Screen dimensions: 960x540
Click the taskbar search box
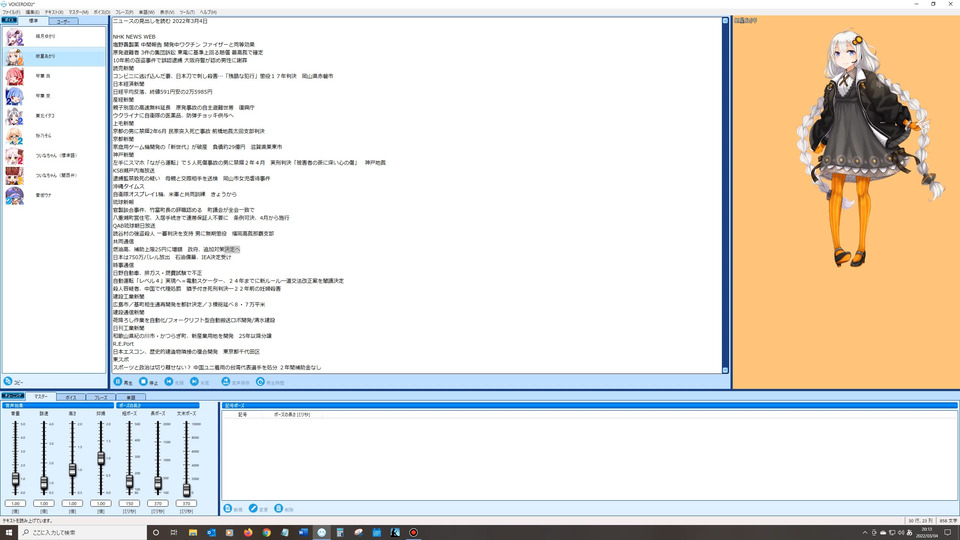click(83, 532)
